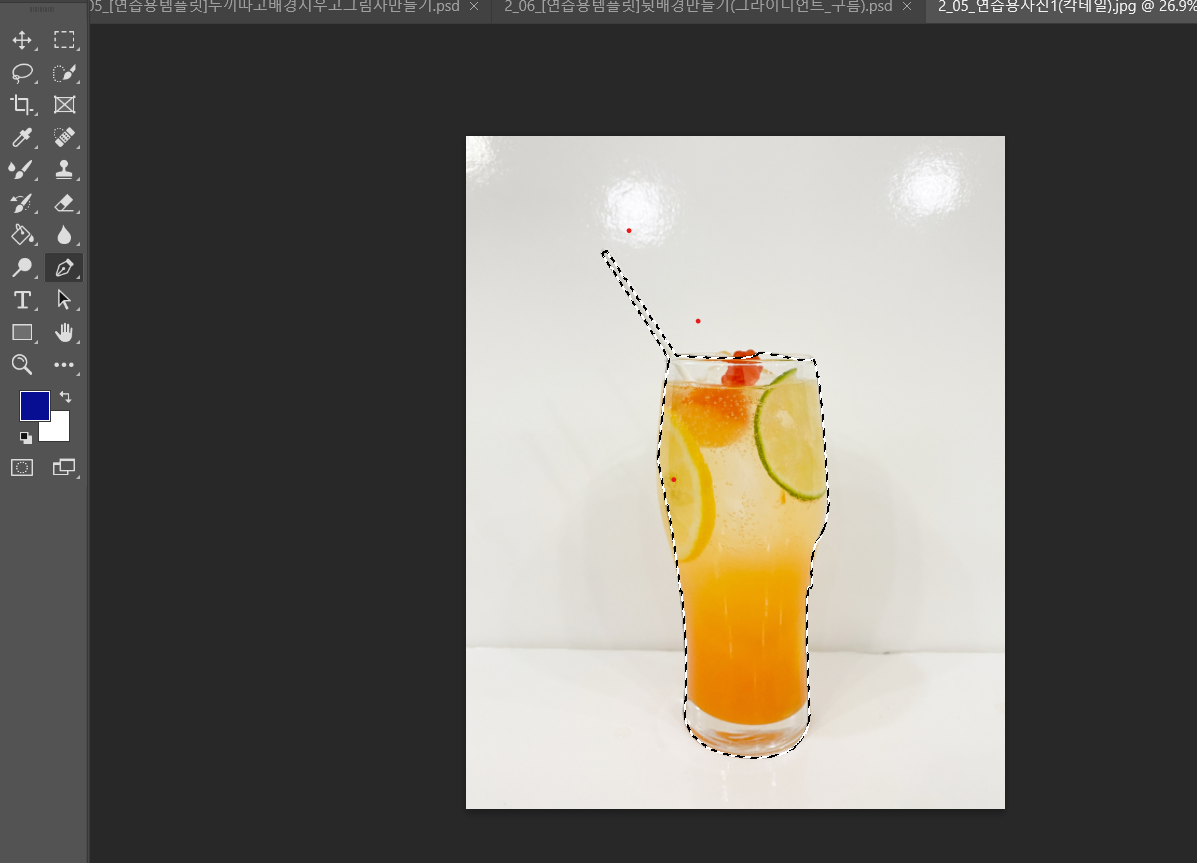Select the Spot Healing Brush tool

[64, 137]
